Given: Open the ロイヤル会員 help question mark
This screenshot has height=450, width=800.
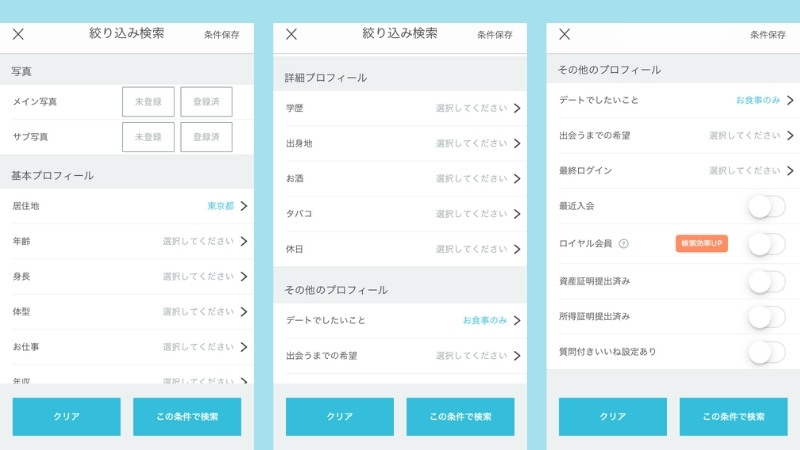Looking at the screenshot, I should point(624,243).
